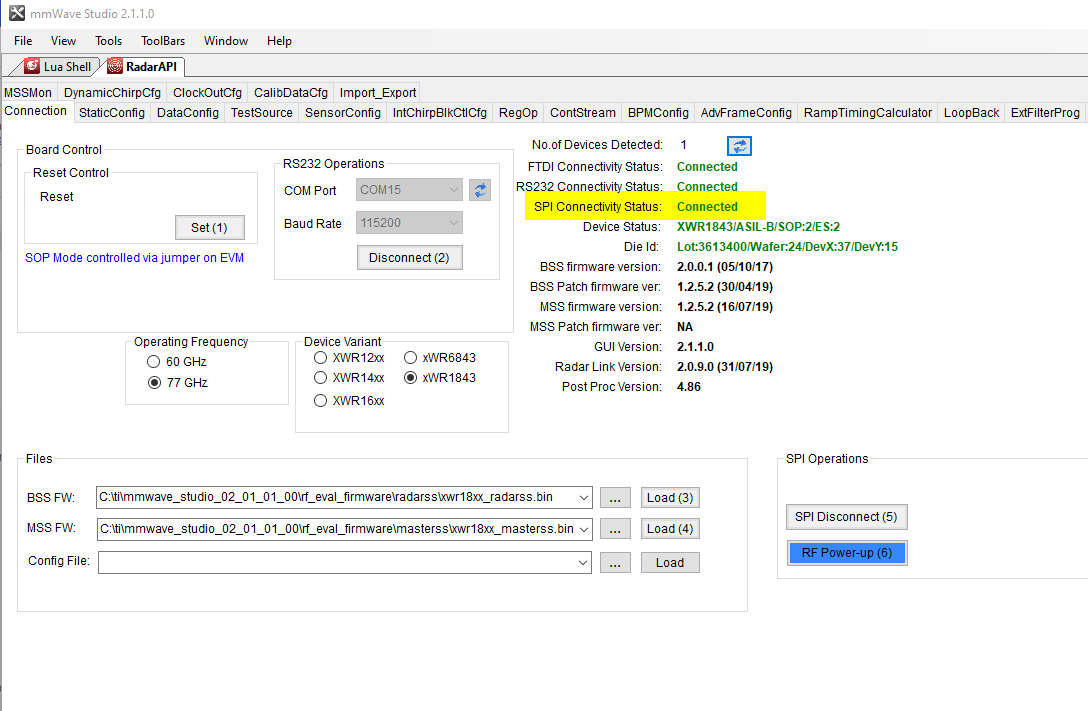Click the SPI Disconnect (5) button

coord(846,517)
